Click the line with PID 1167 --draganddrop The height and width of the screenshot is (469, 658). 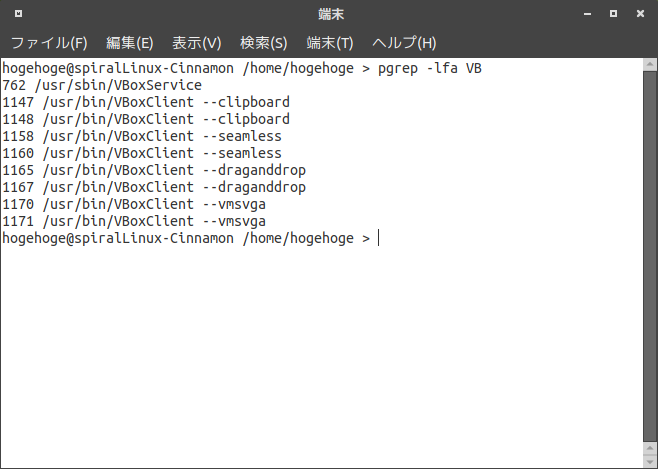pyautogui.click(x=154, y=187)
